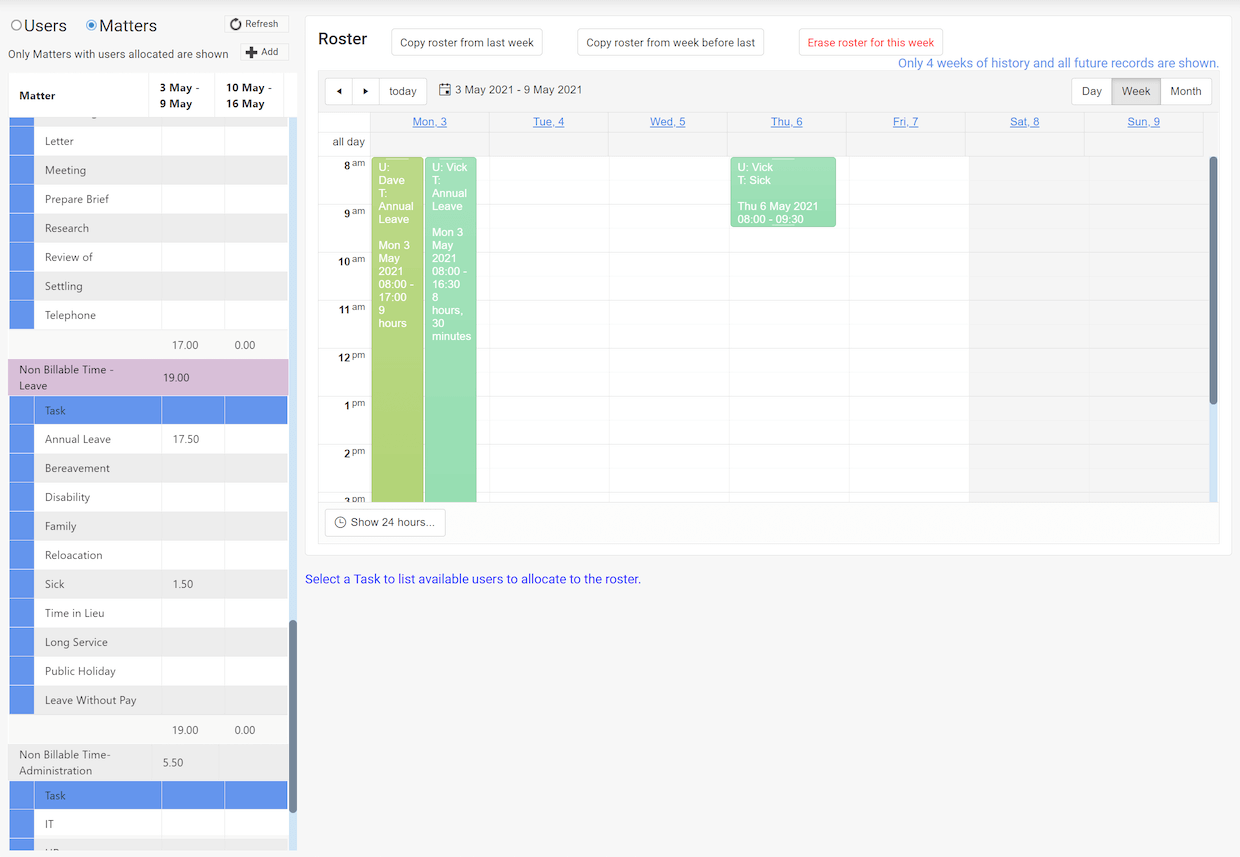Image resolution: width=1240 pixels, height=857 pixels.
Task: Select the Time in Lieu row
Action: pyautogui.click(x=148, y=613)
